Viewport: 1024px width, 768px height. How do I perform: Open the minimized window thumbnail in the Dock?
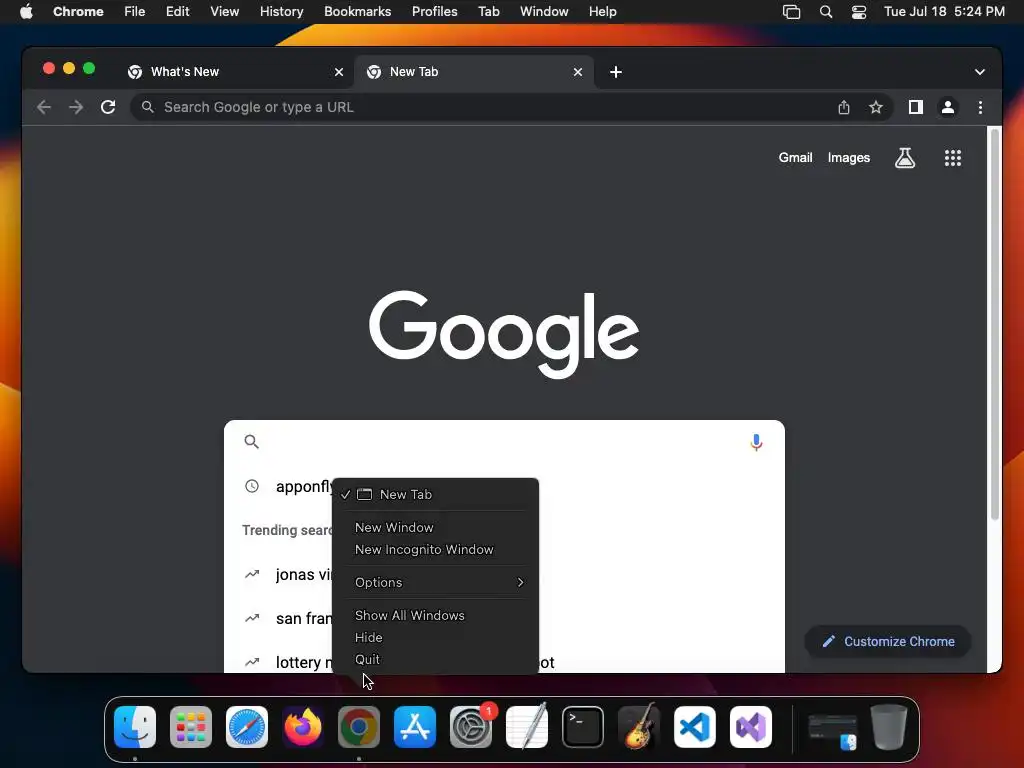click(833, 731)
